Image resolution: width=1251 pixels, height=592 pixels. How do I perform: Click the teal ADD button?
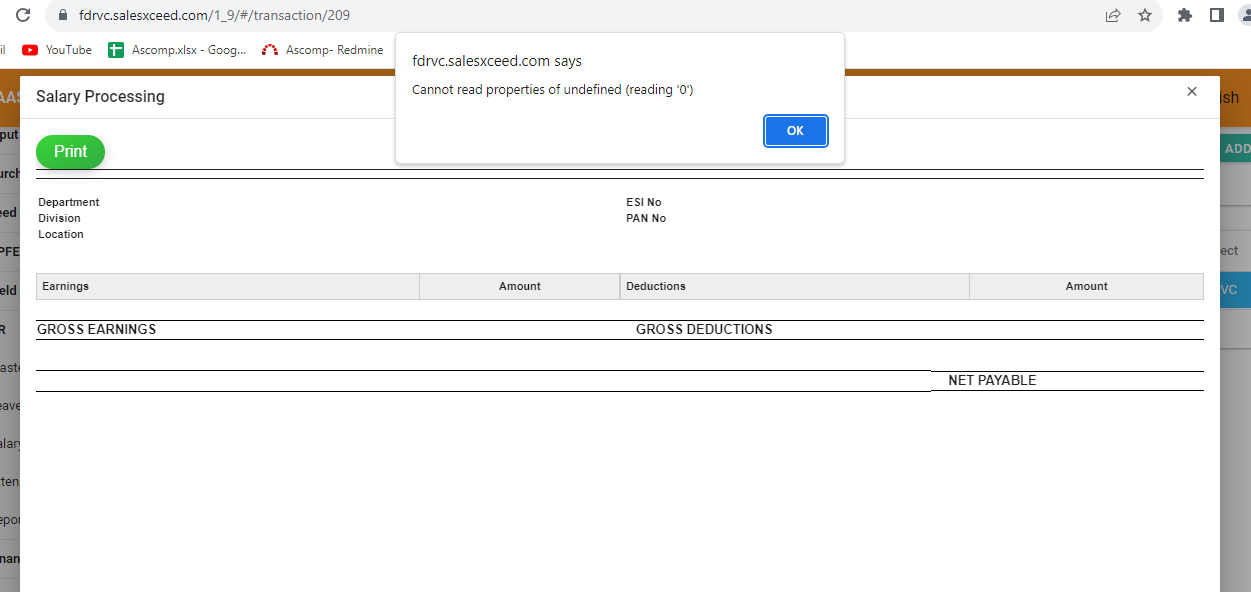1237,149
